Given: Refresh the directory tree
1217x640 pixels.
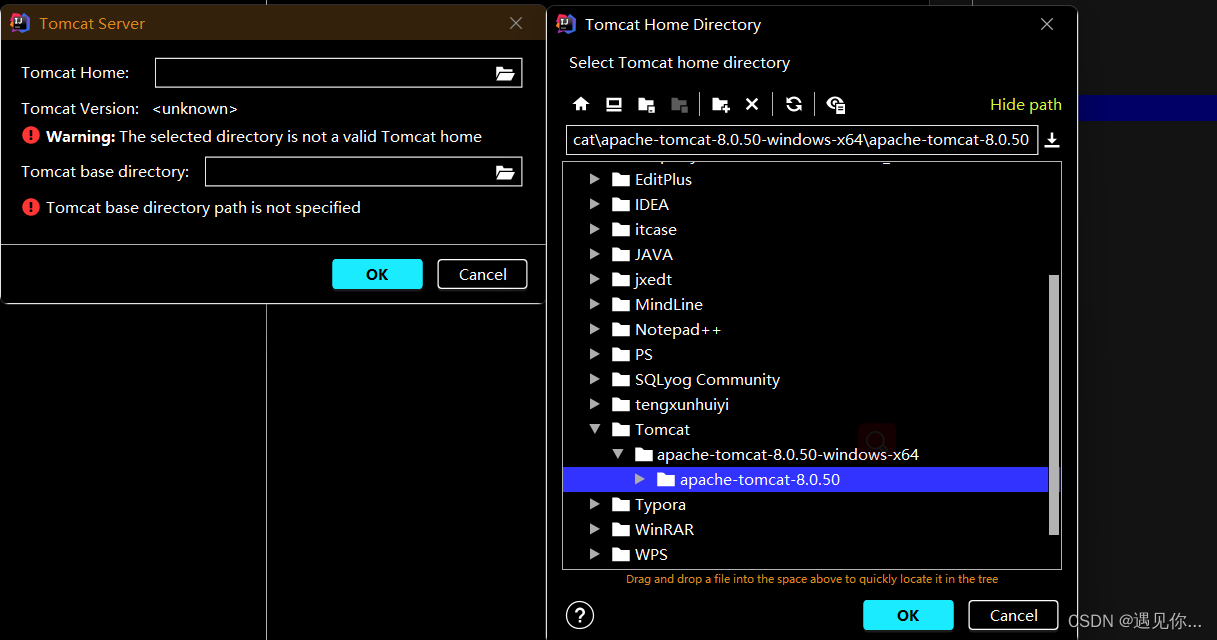Looking at the screenshot, I should pos(794,104).
